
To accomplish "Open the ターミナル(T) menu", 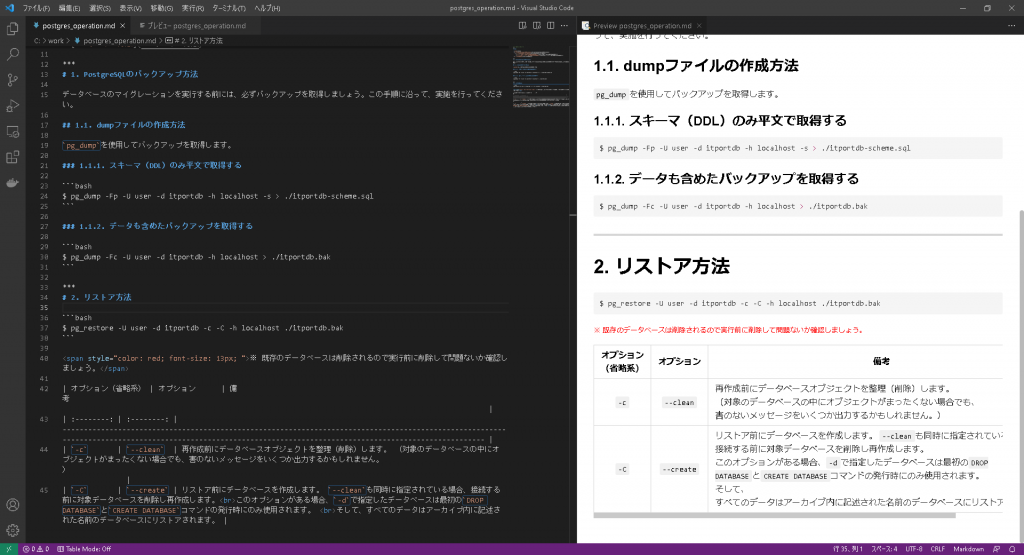I will pos(229,8).
